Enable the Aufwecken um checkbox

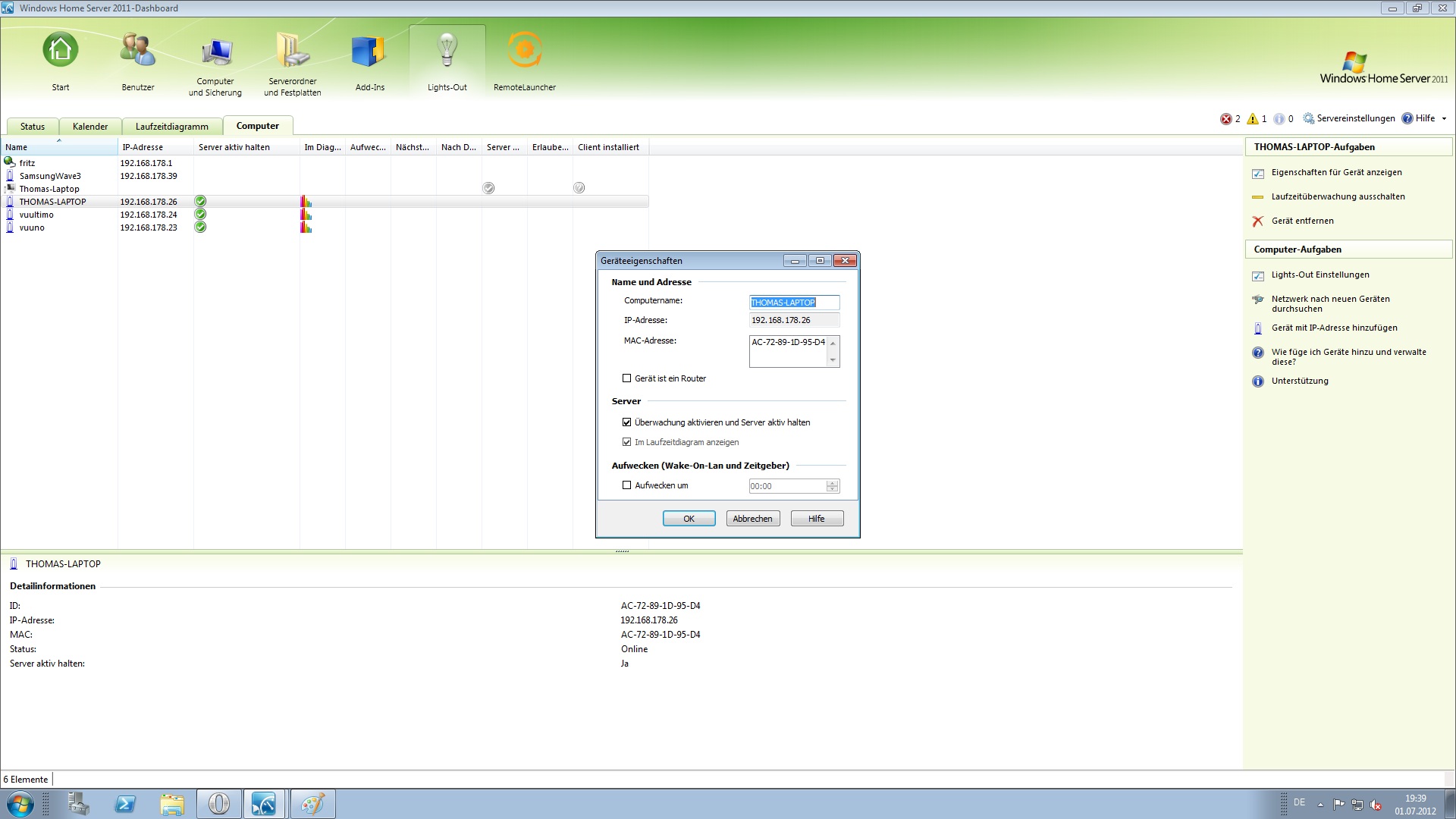pos(626,485)
